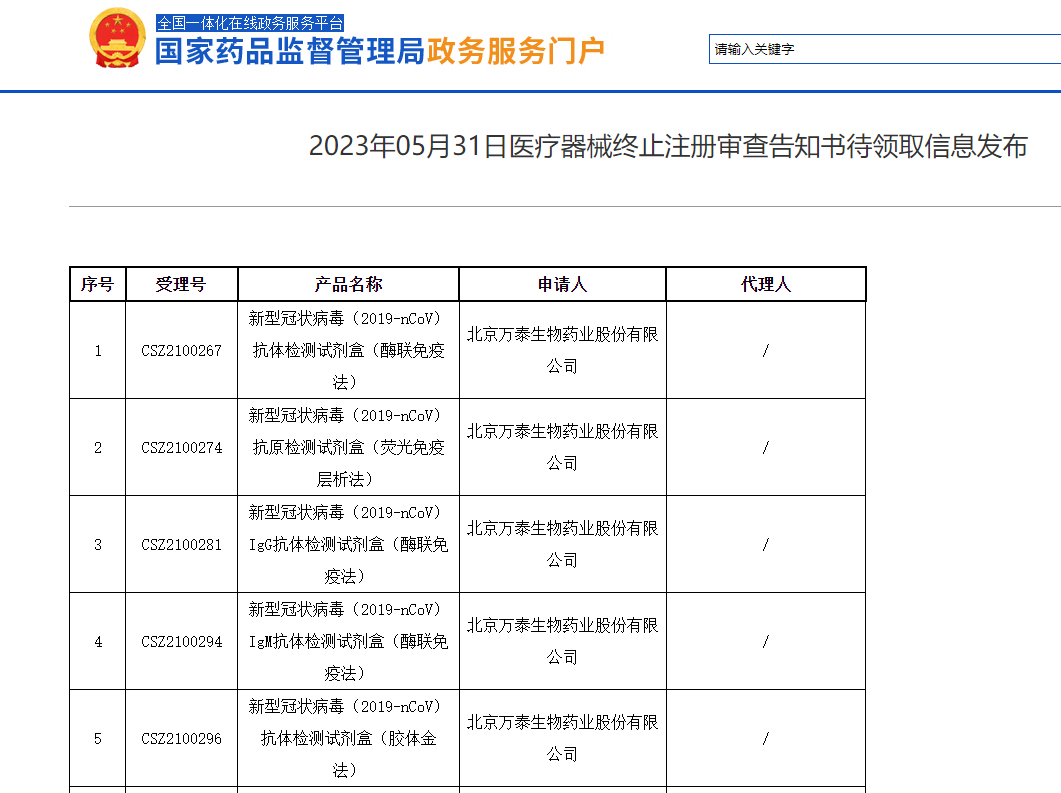Viewport: 1061px width, 793px height.
Task: Click the 胶体金法 antibody kit product name
Action: [x=348, y=739]
